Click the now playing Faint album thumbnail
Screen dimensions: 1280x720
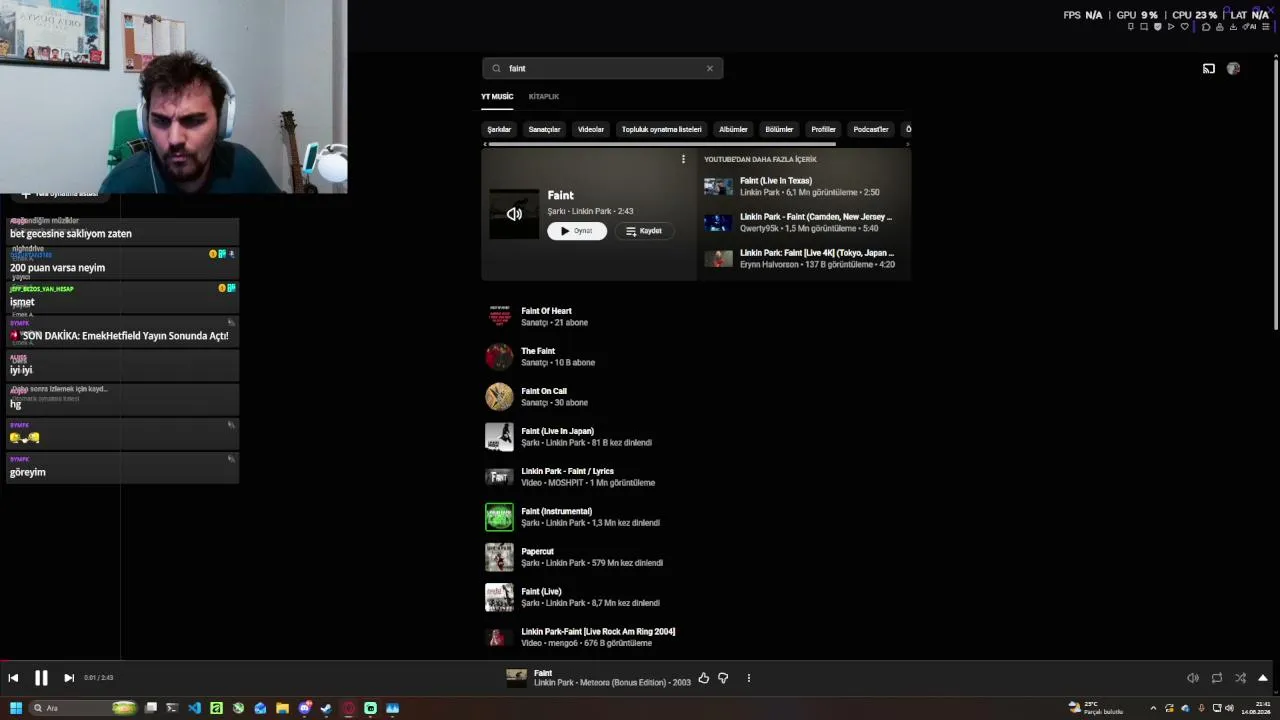tap(516, 678)
